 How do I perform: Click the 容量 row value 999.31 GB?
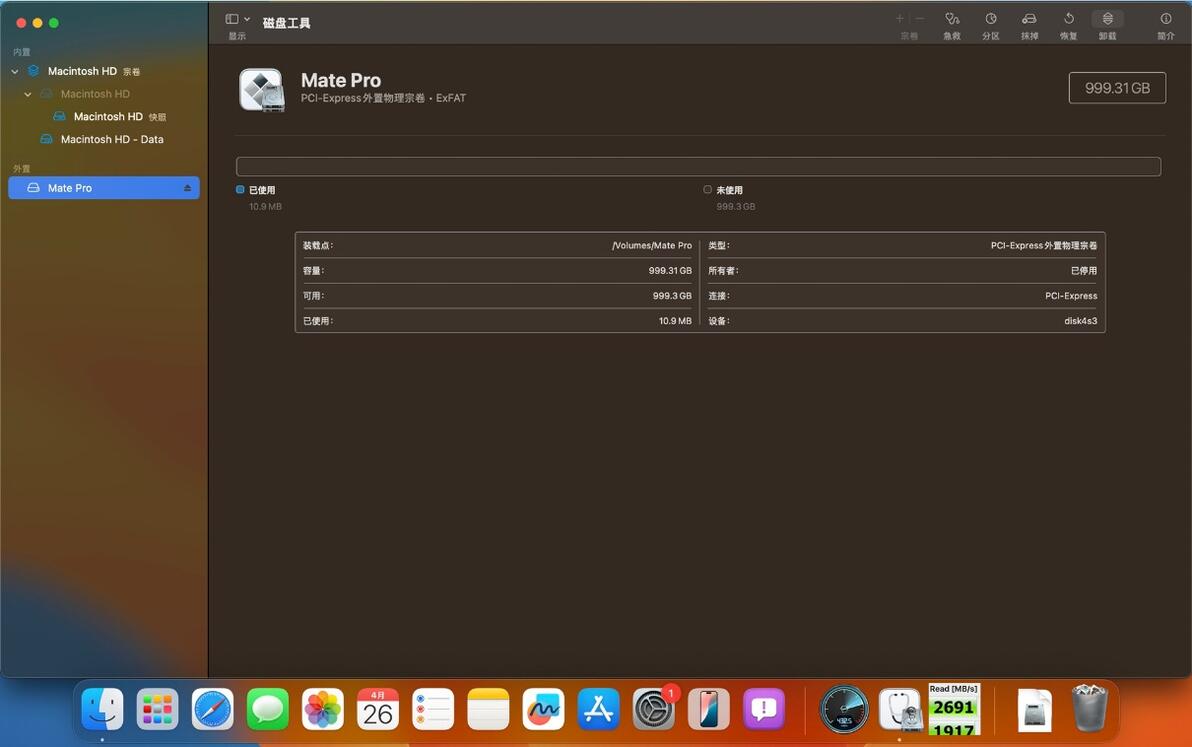[x=670, y=271]
